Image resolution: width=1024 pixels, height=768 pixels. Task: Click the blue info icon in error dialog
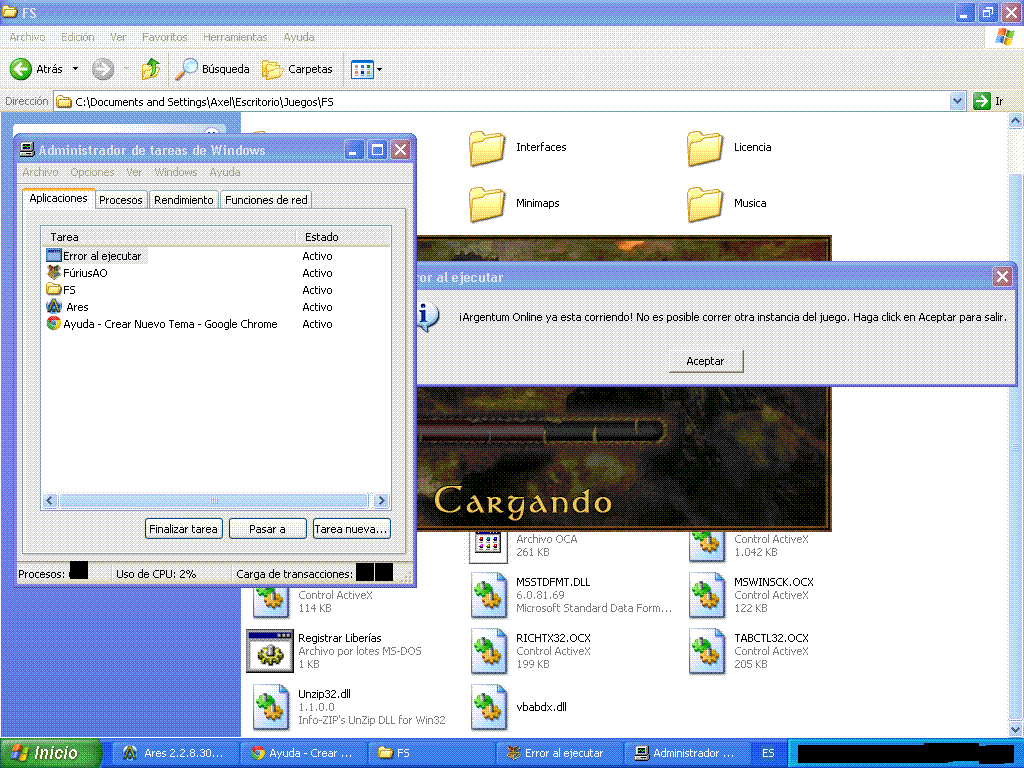coord(427,317)
